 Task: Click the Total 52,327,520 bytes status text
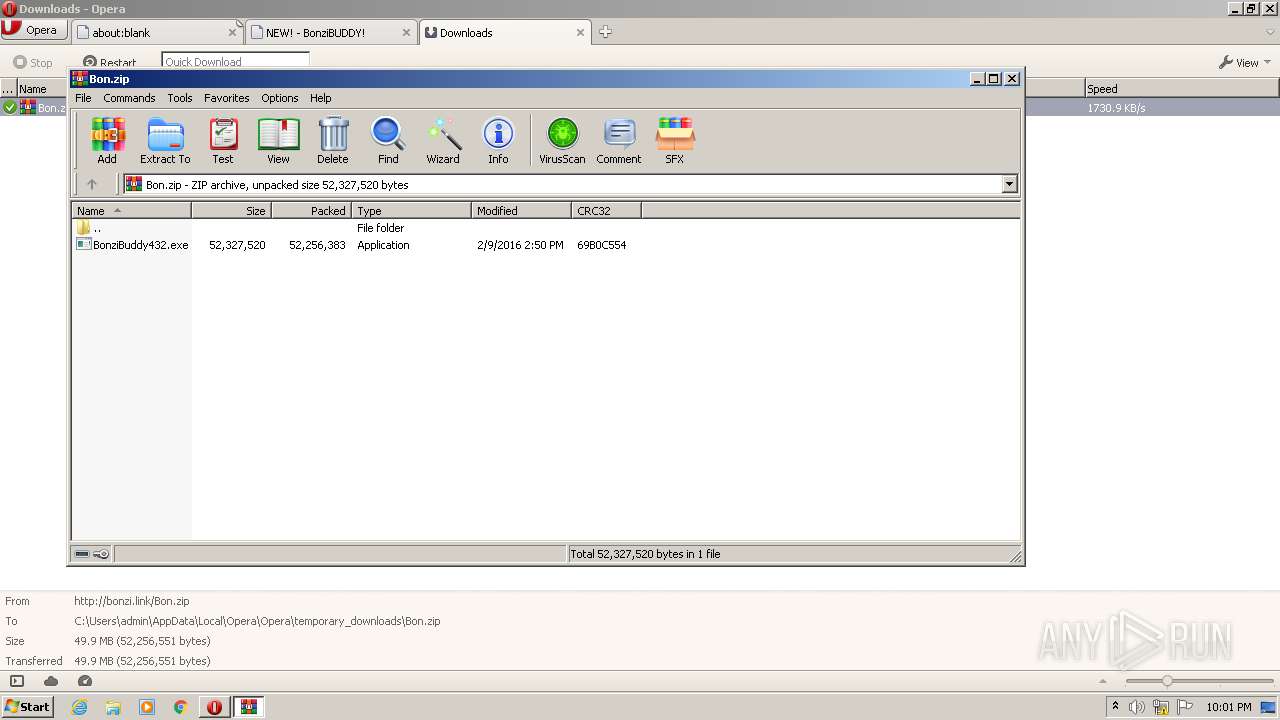(645, 554)
